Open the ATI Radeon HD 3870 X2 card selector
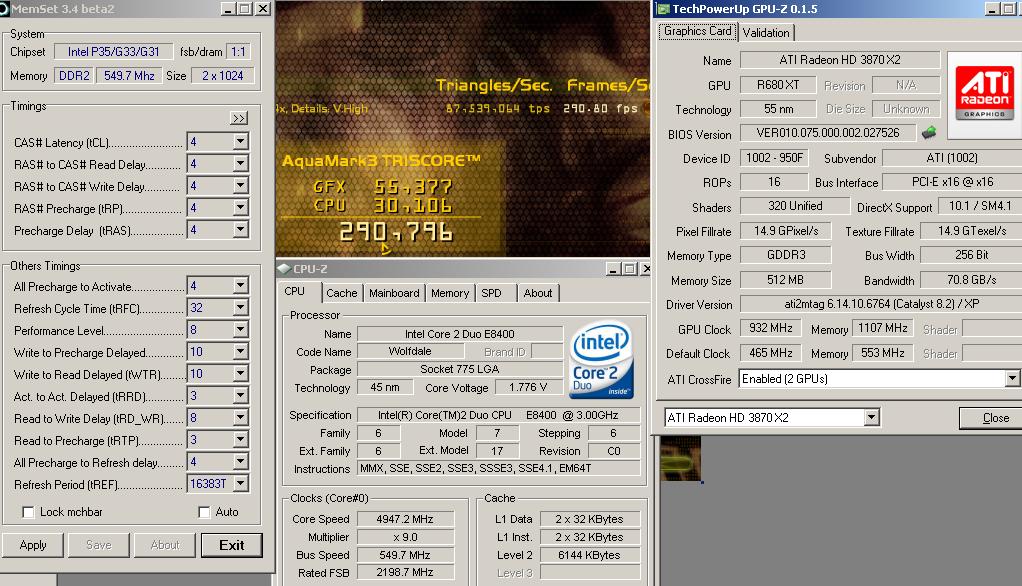This screenshot has width=1022, height=586. pos(871,418)
